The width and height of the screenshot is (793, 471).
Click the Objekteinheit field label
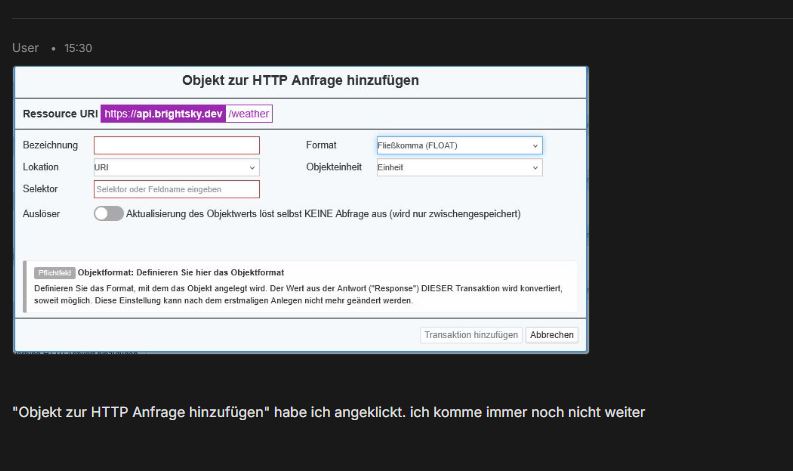pyautogui.click(x=333, y=167)
